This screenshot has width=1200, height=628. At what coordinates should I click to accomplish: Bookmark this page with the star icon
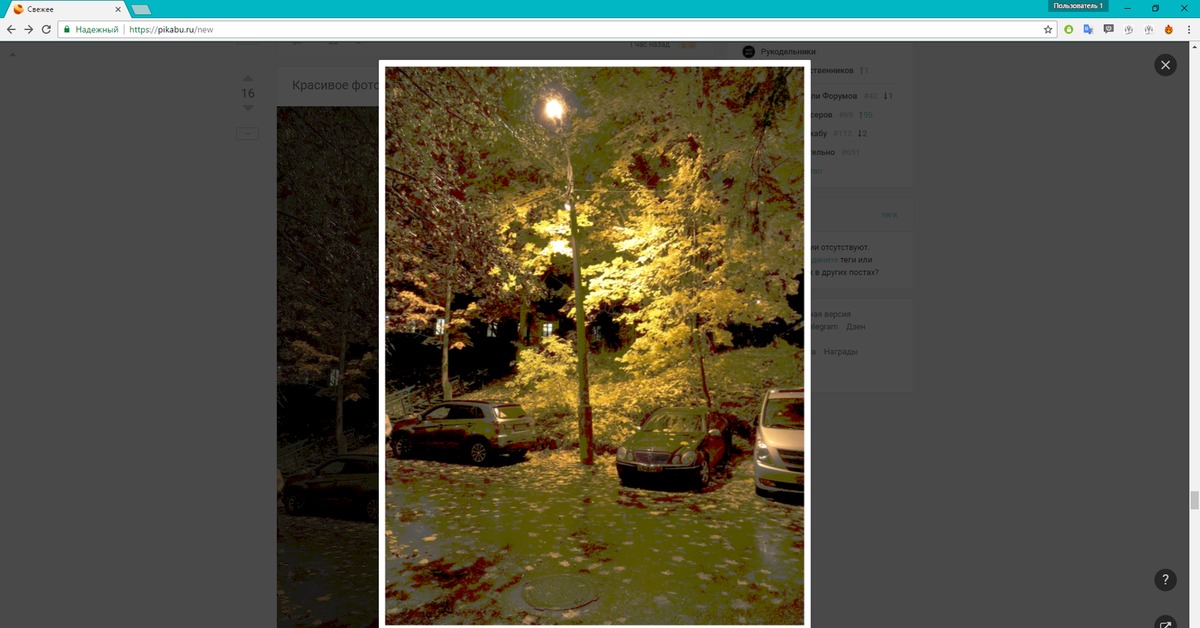click(x=1048, y=30)
